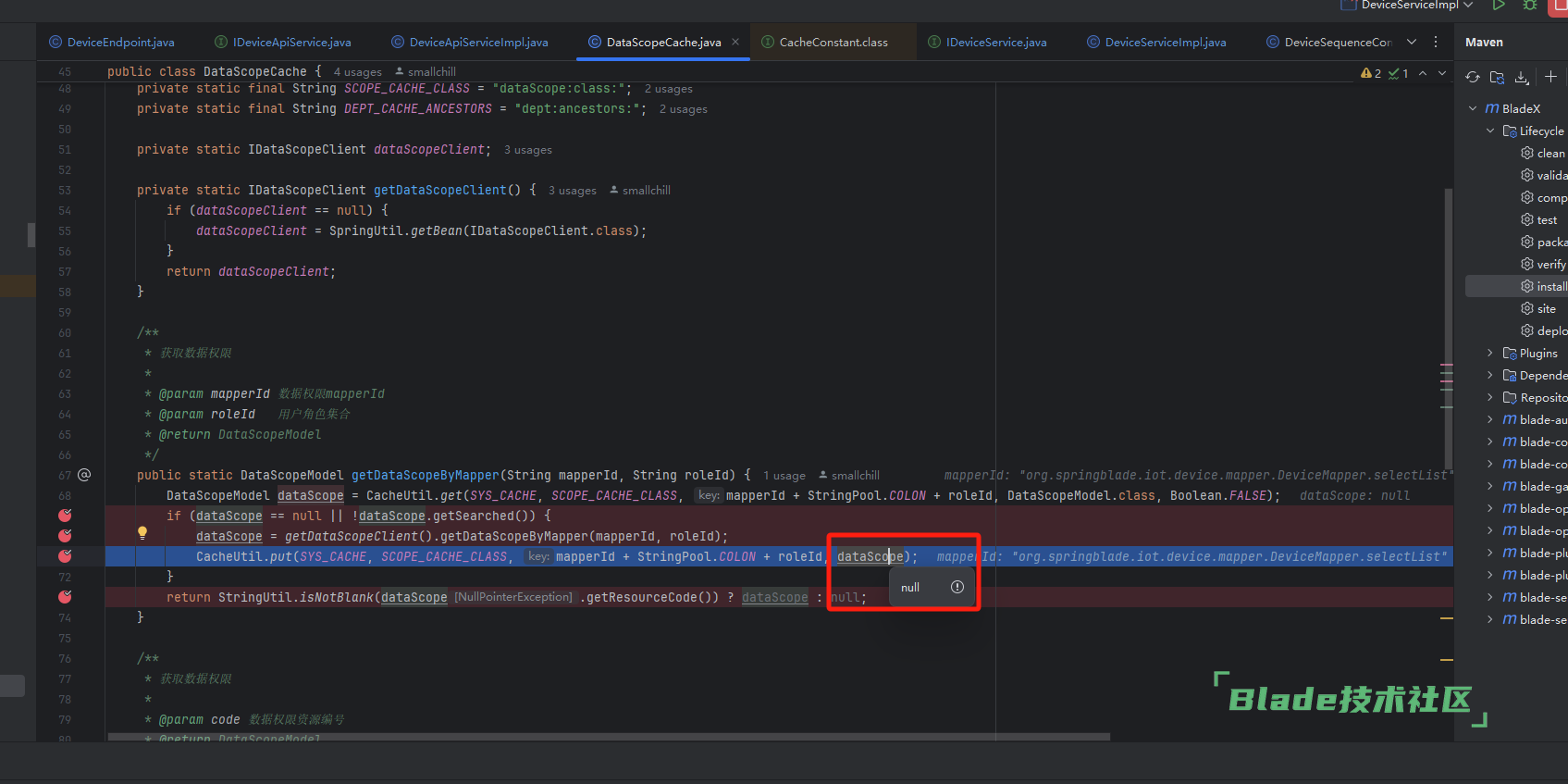This screenshot has width=1568, height=784.
Task: Click the green Debug bug icon
Action: (1530, 5)
